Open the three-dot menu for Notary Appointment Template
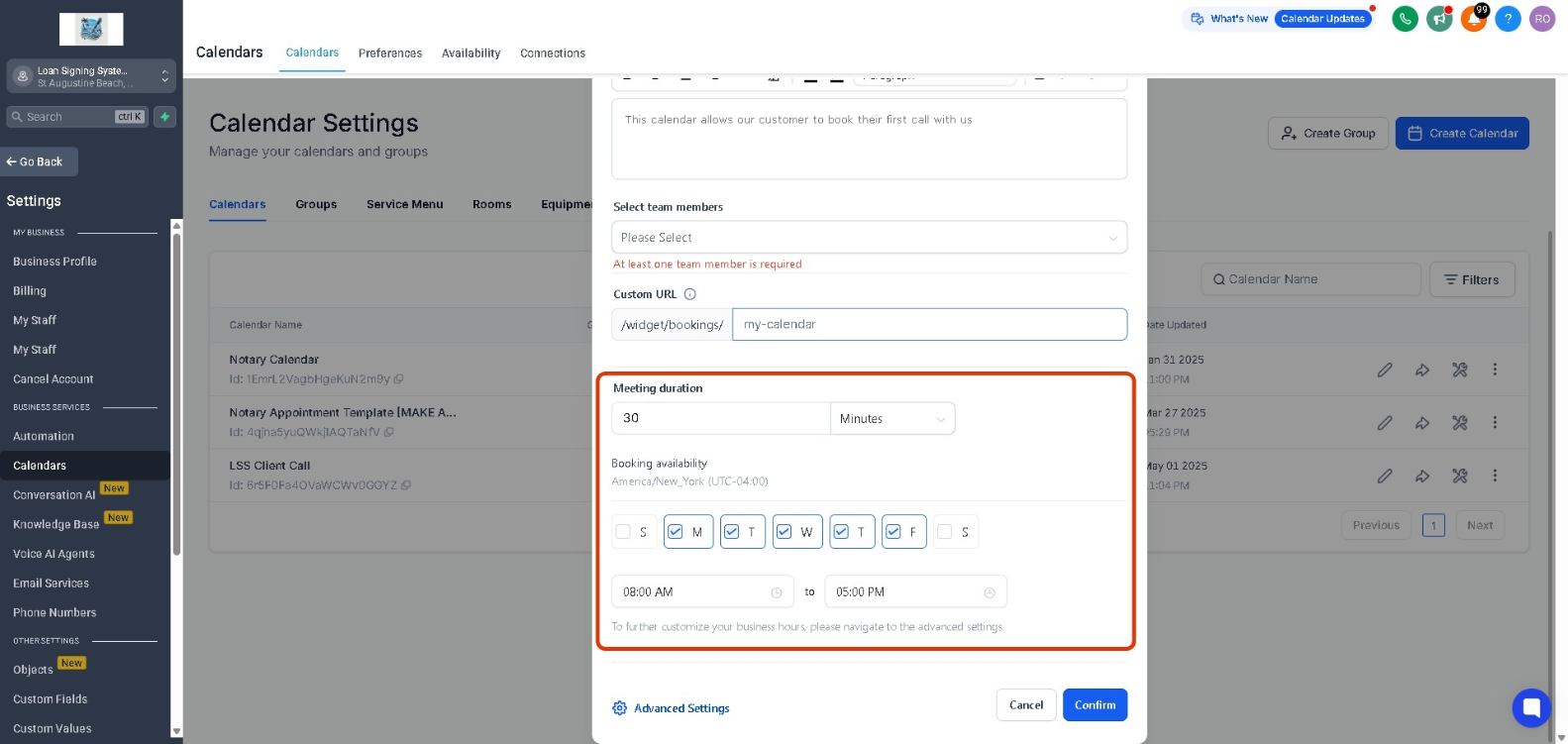 tap(1495, 423)
